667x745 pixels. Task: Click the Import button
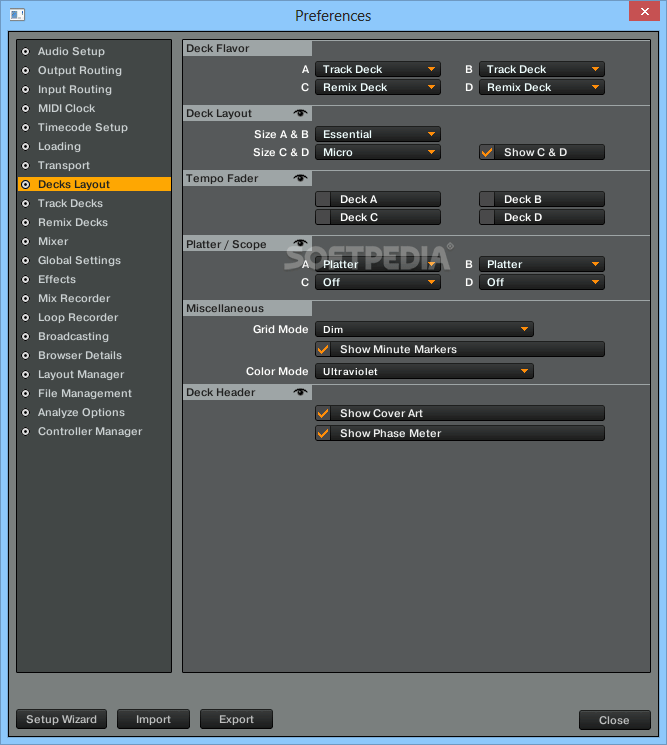tap(153, 719)
